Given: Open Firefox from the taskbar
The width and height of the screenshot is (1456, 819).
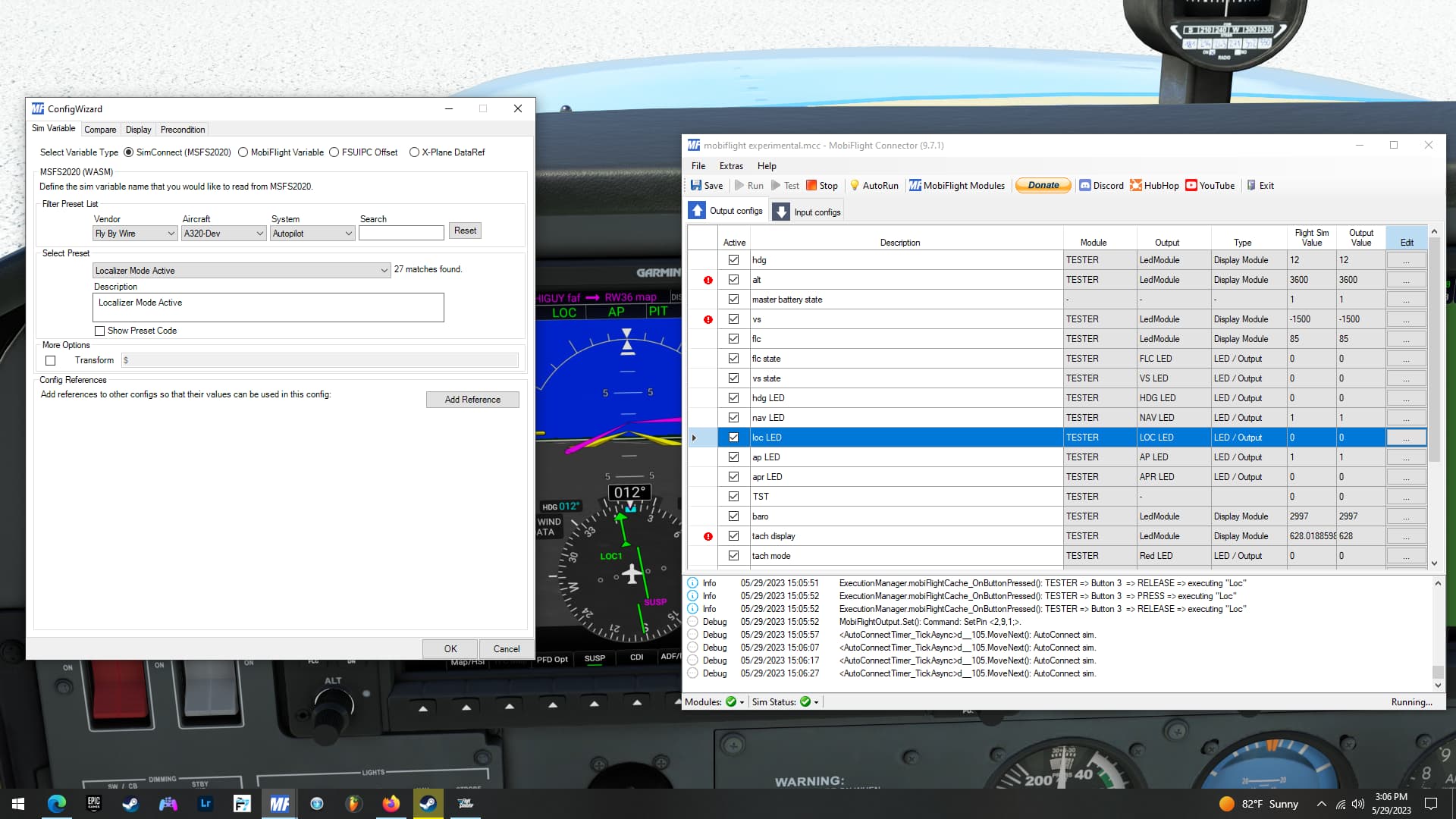Looking at the screenshot, I should tap(391, 804).
